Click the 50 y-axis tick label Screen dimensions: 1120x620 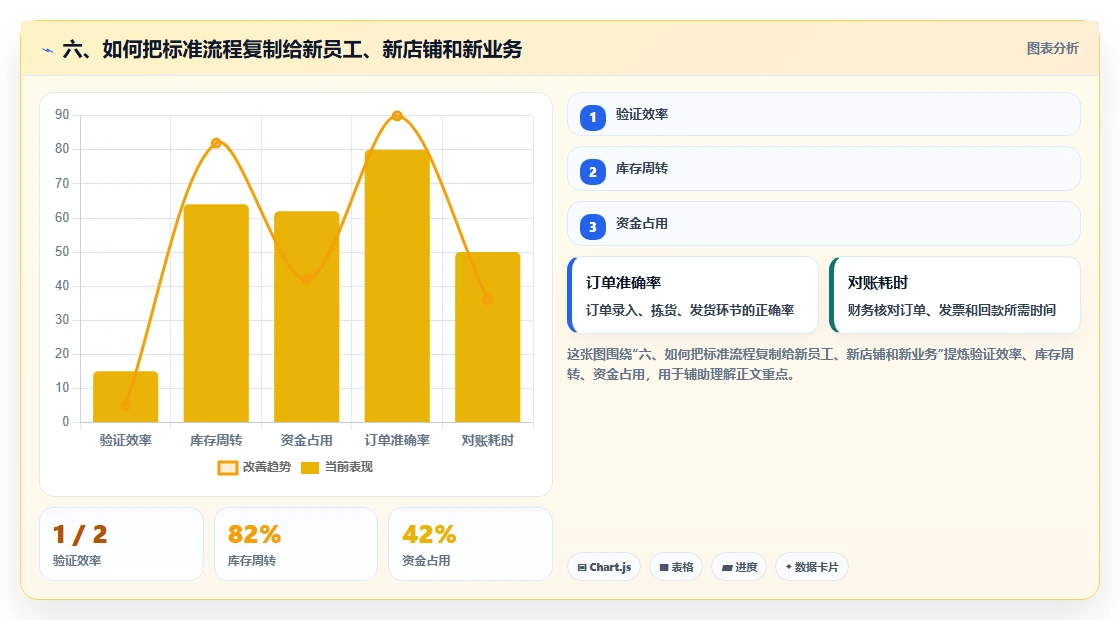[x=62, y=251]
